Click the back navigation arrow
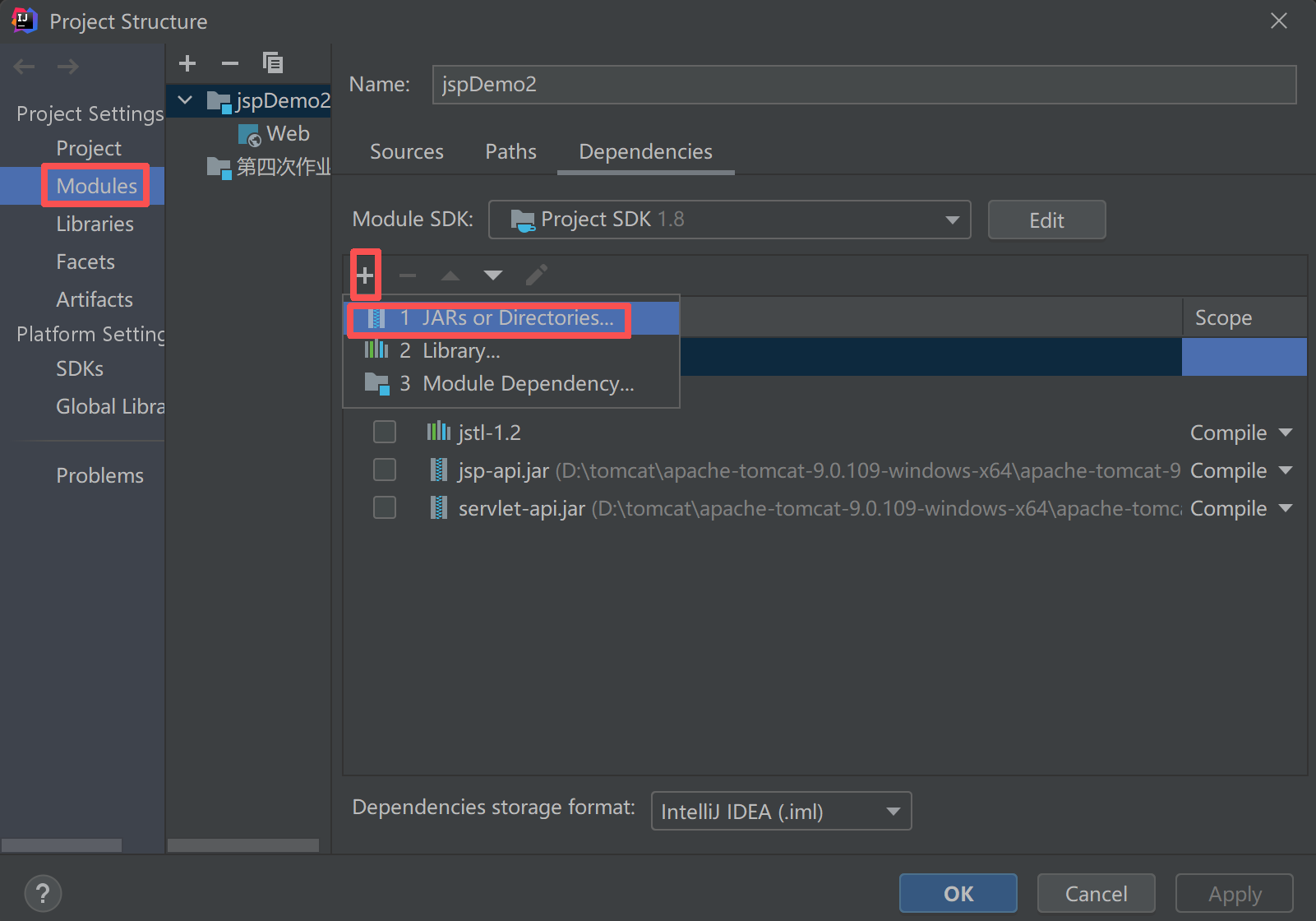The image size is (1316, 921). pos(25,67)
